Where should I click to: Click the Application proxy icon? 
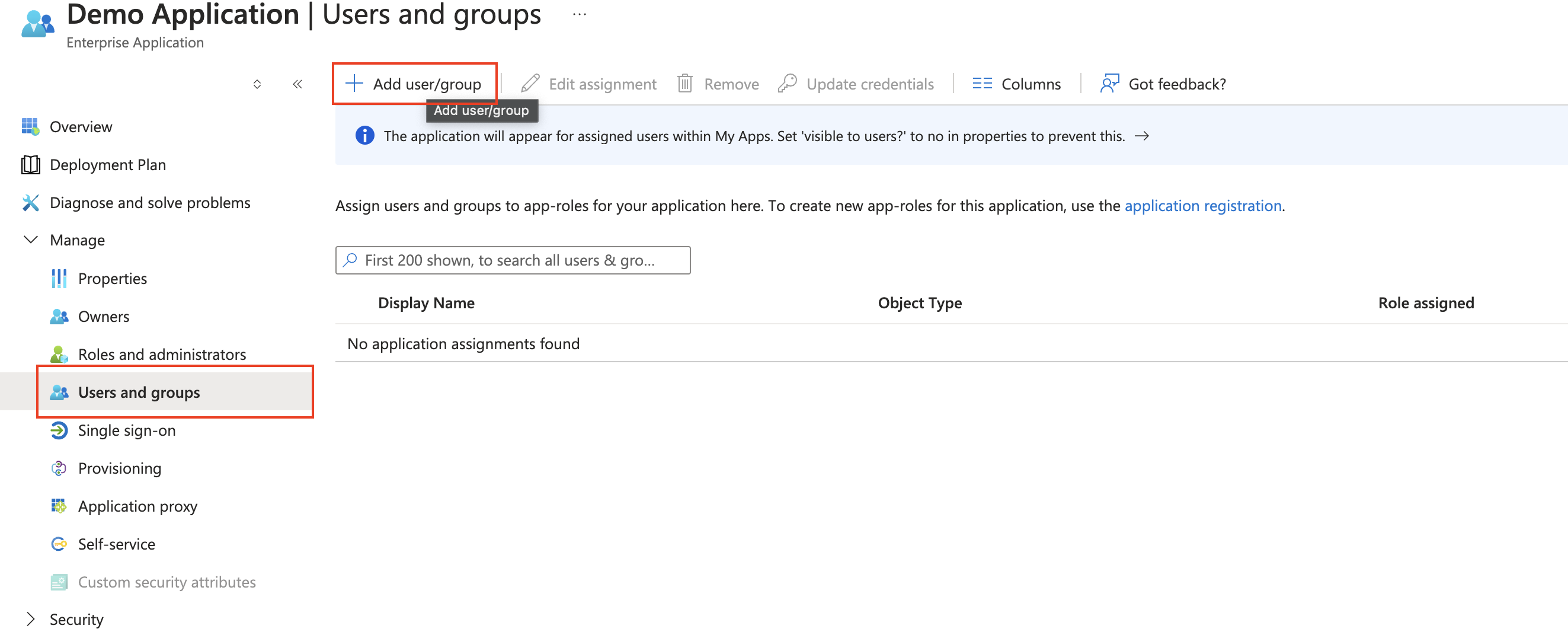pyautogui.click(x=59, y=506)
